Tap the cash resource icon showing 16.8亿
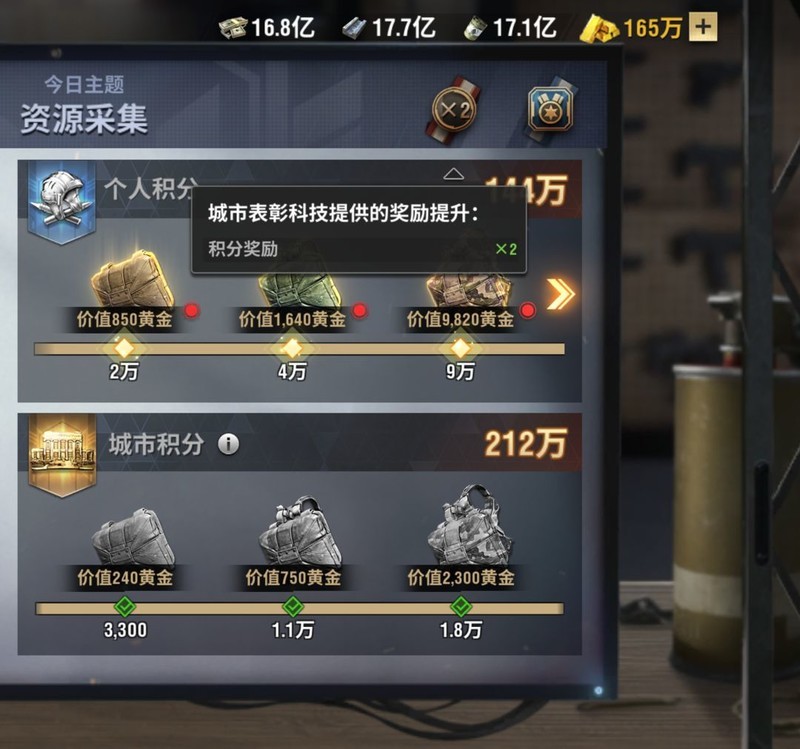This screenshot has width=800, height=749. (233, 28)
